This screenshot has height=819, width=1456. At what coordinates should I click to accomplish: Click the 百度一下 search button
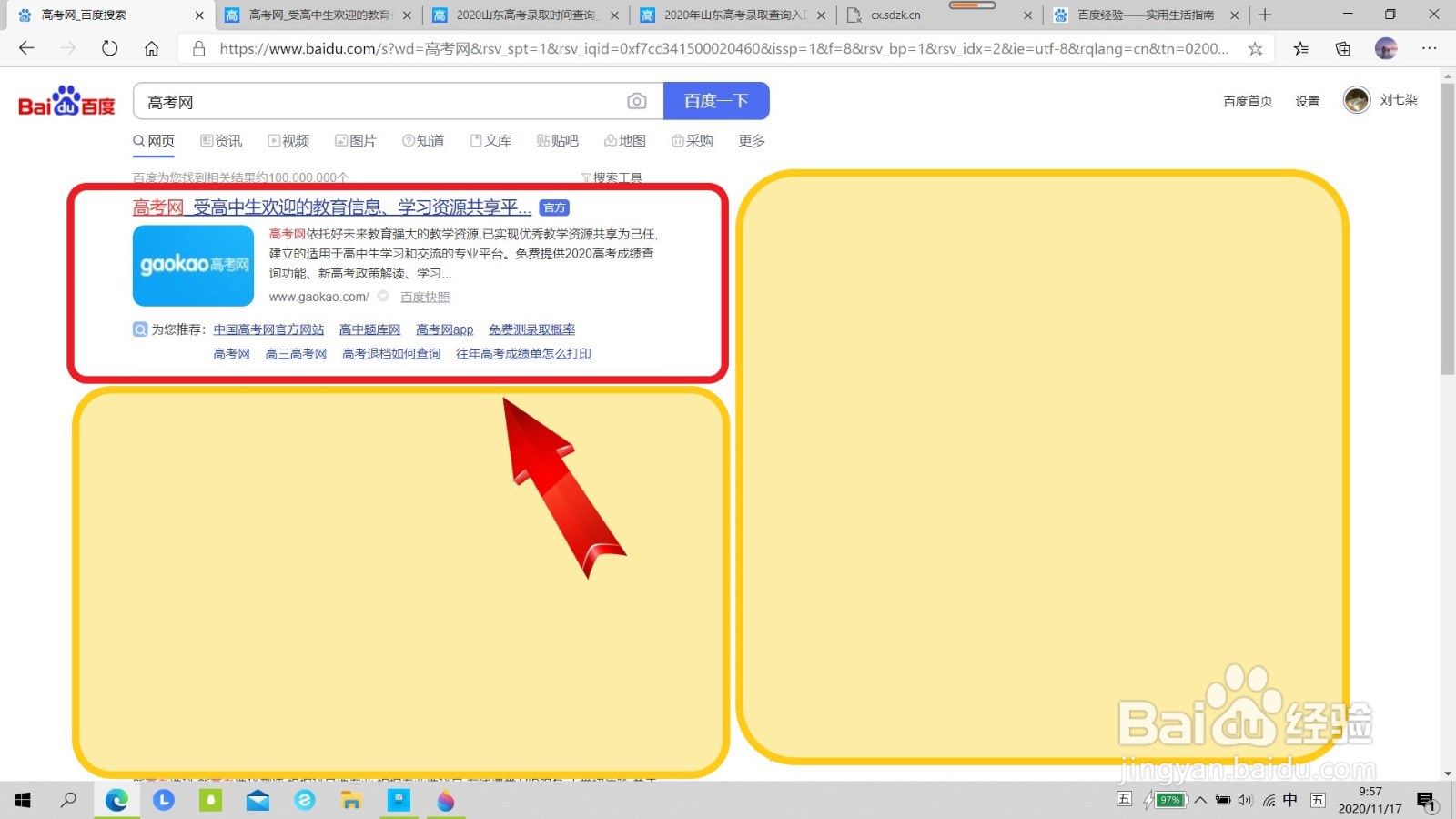click(716, 101)
